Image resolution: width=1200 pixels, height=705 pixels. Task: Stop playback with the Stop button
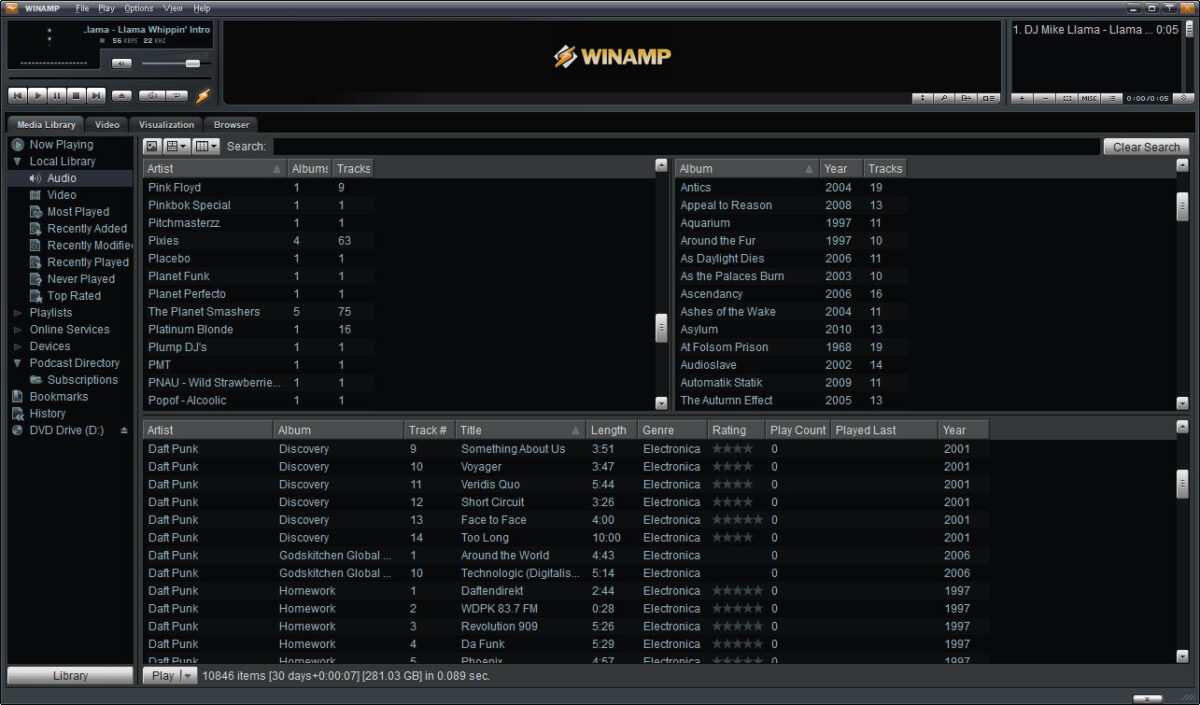76,95
